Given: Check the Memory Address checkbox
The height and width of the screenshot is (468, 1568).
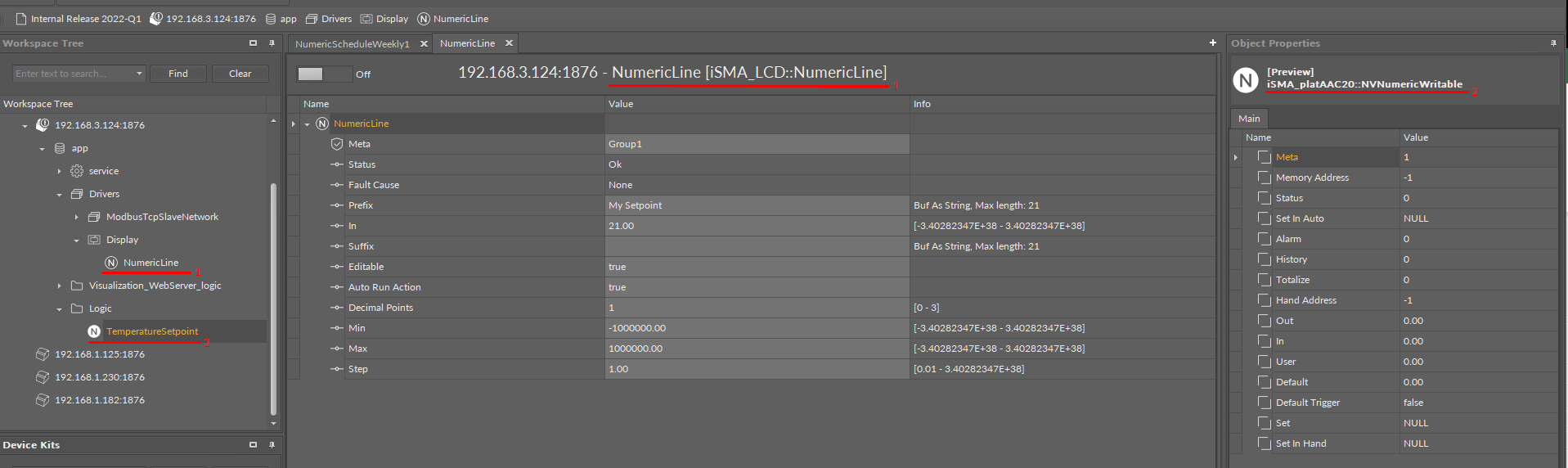Looking at the screenshot, I should pyautogui.click(x=1265, y=178).
